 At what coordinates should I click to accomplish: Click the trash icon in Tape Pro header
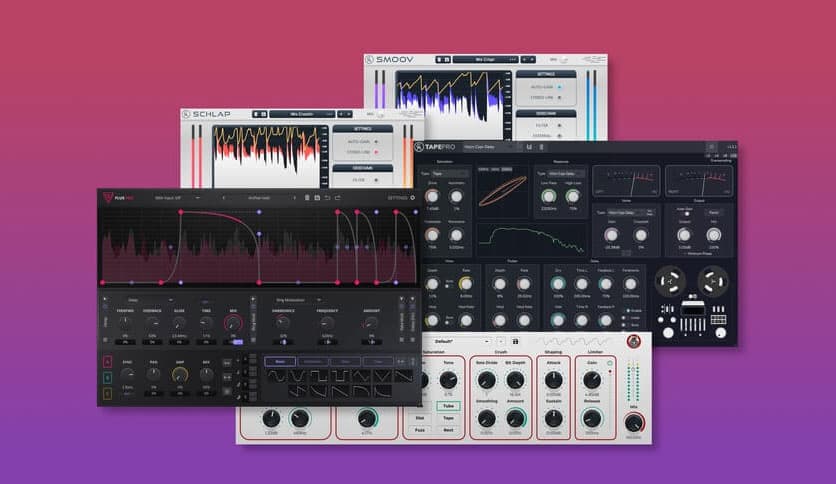(542, 147)
